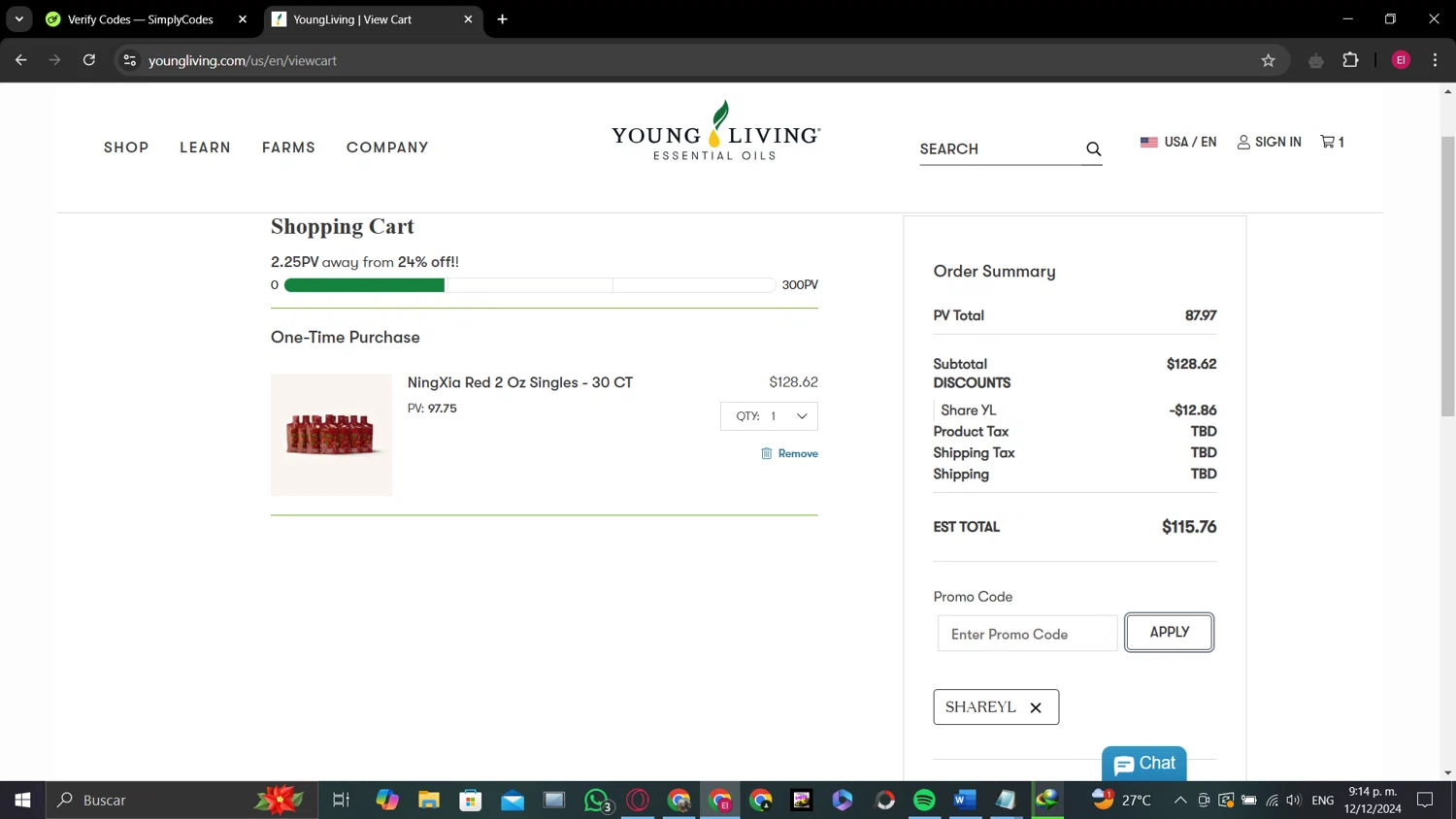Image resolution: width=1456 pixels, height=819 pixels.
Task: Click the Sign In user icon
Action: [x=1243, y=142]
